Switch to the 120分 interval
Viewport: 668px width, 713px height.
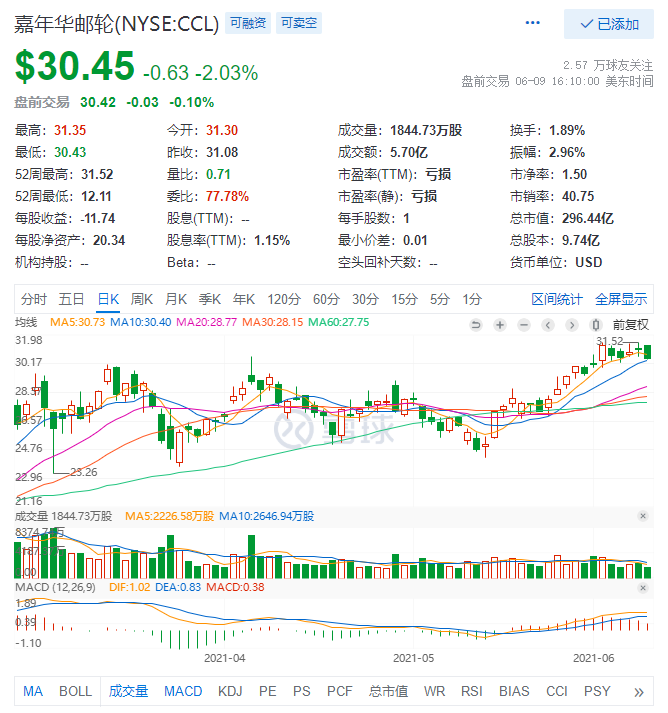tap(284, 299)
